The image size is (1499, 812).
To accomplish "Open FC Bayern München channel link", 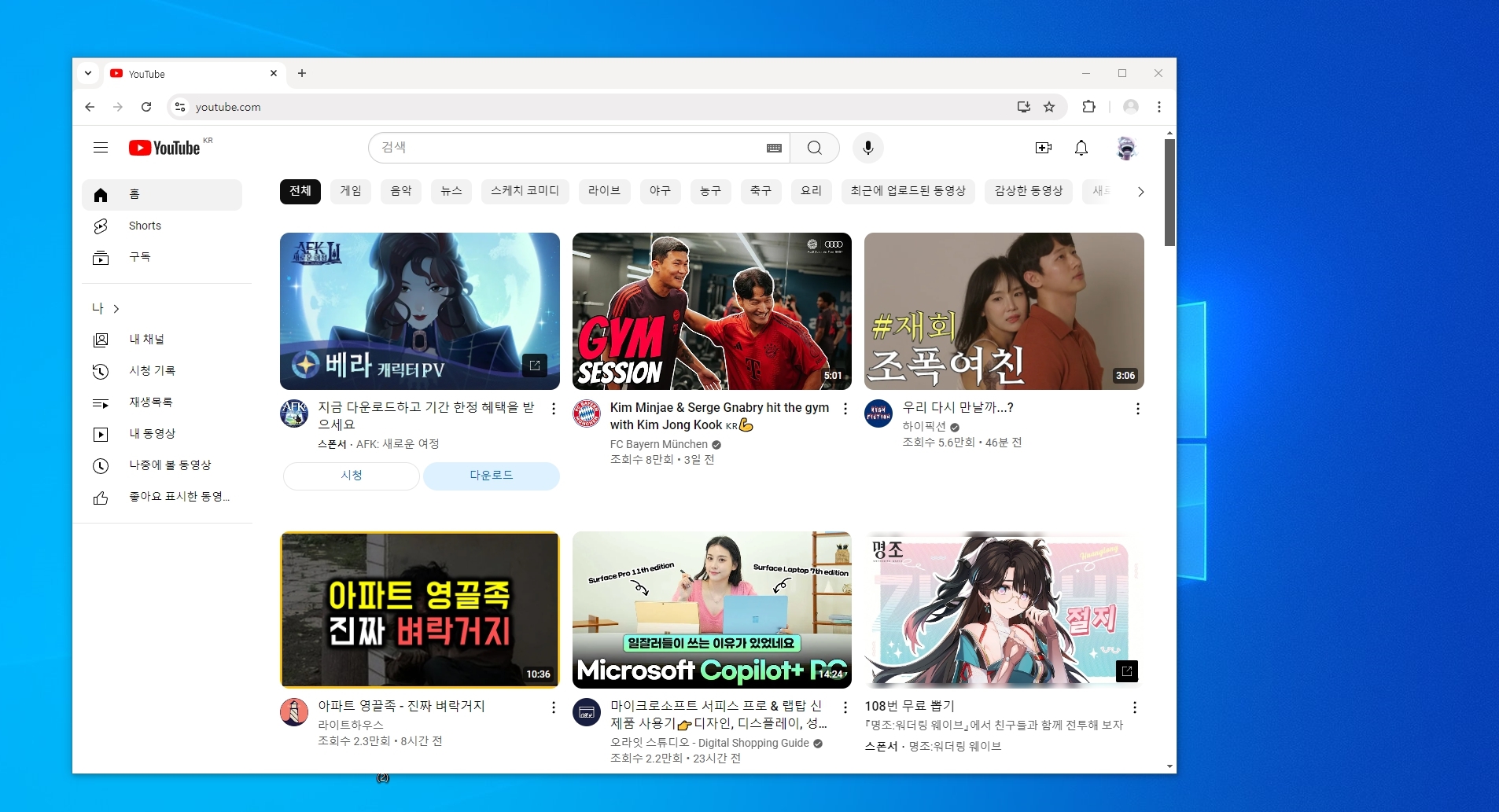I will pos(659,444).
